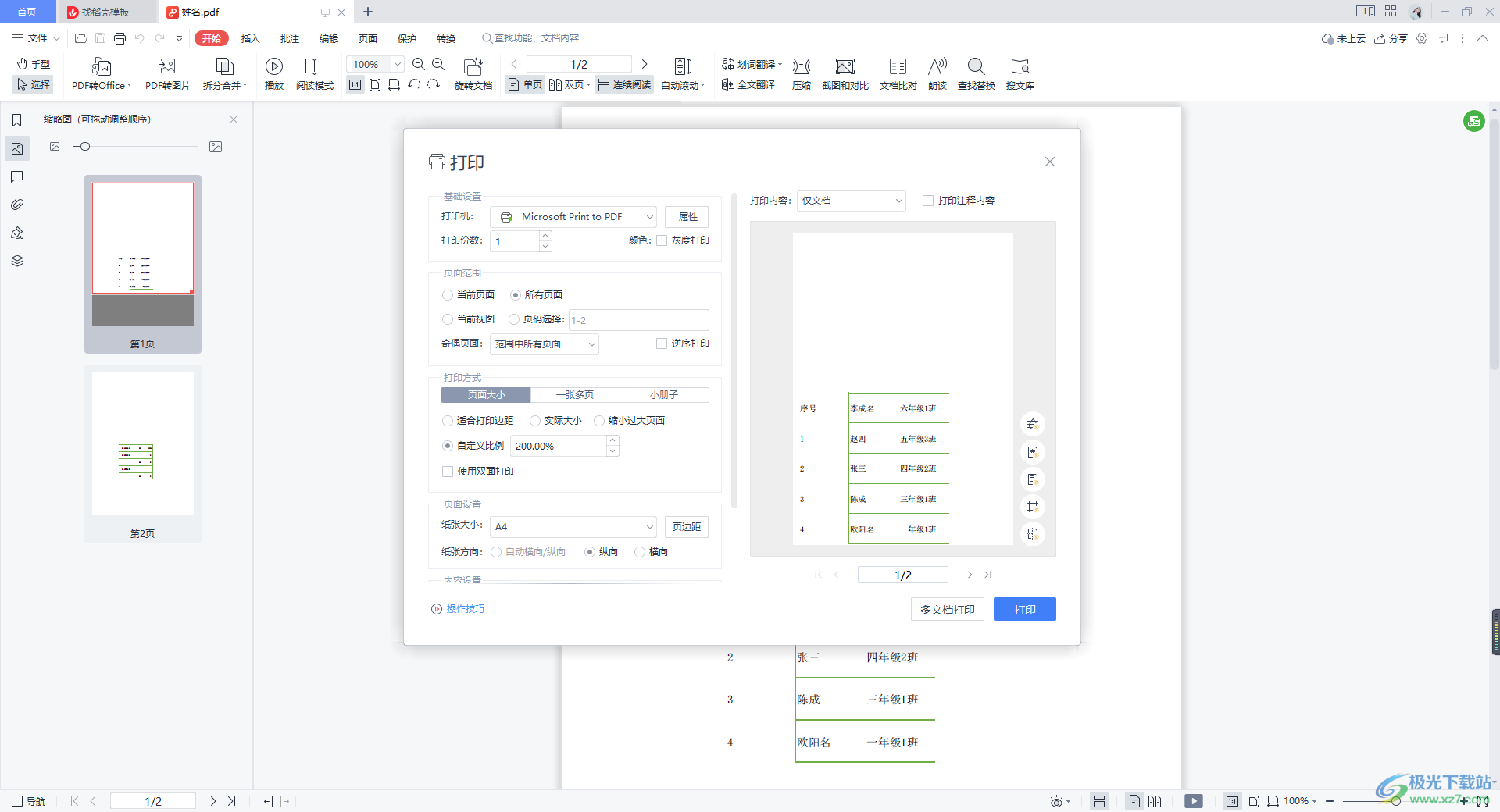Increase 打印份数 with the up stepper

tap(545, 236)
